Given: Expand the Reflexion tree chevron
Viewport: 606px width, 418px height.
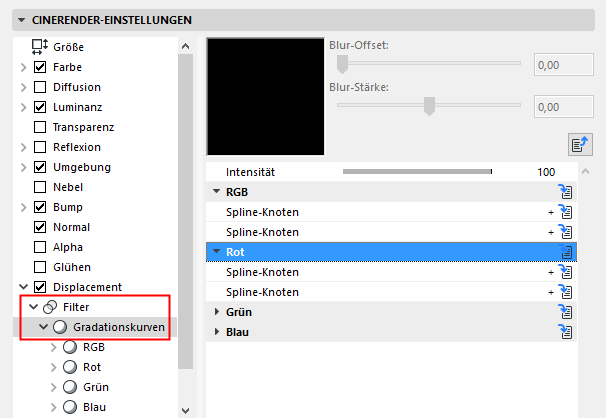Looking at the screenshot, I should tap(24, 147).
